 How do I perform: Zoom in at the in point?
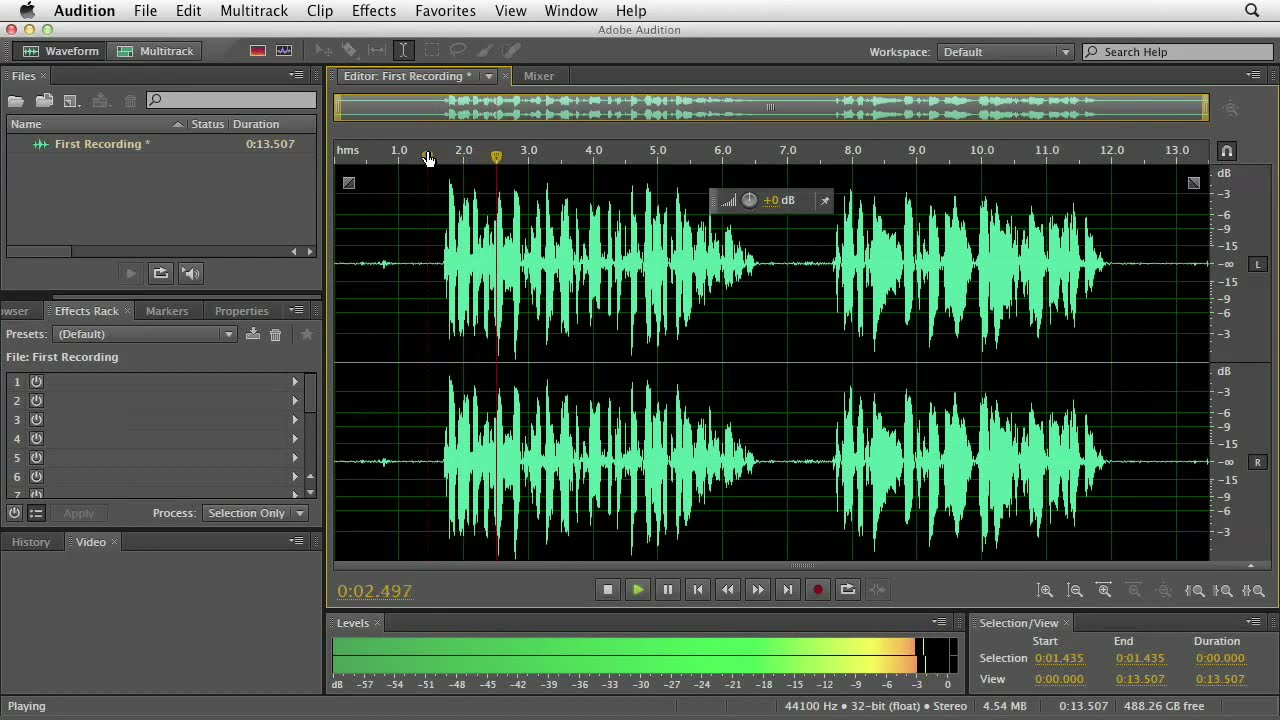pos(1194,591)
